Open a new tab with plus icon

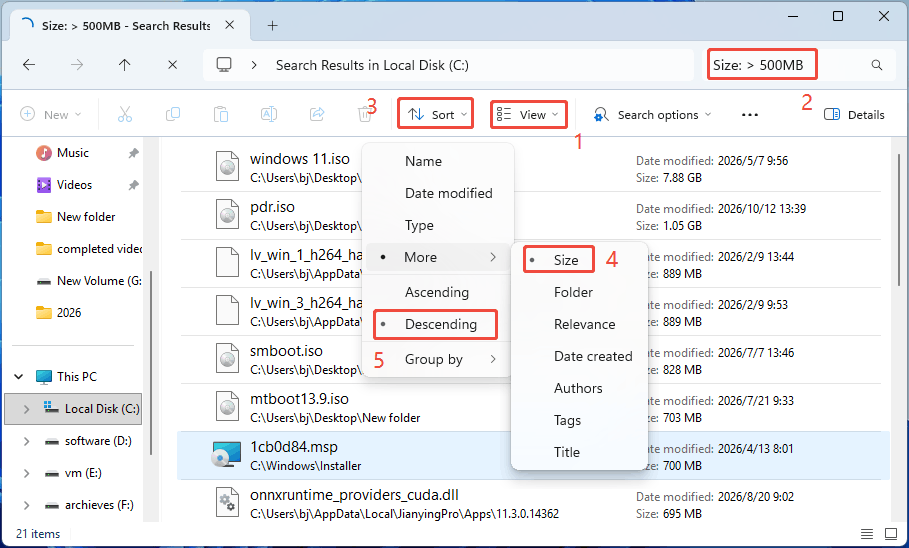pos(272,26)
